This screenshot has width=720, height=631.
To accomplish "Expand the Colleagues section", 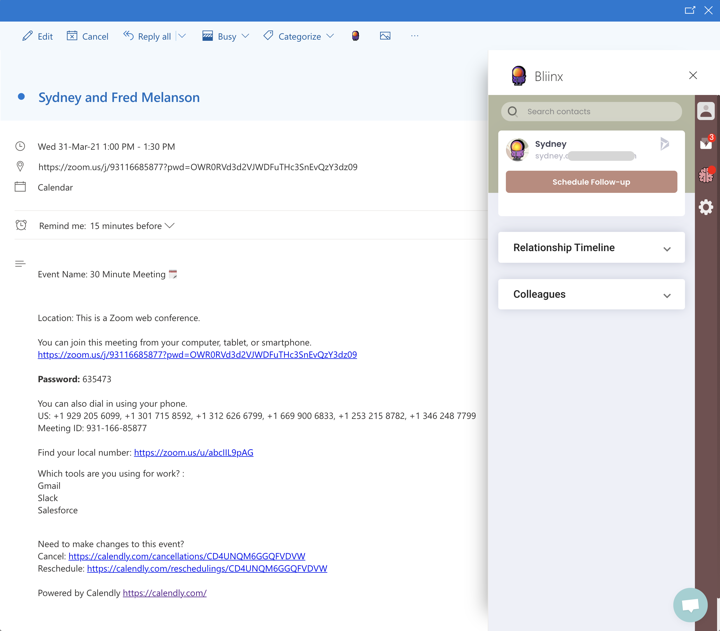I will [591, 294].
